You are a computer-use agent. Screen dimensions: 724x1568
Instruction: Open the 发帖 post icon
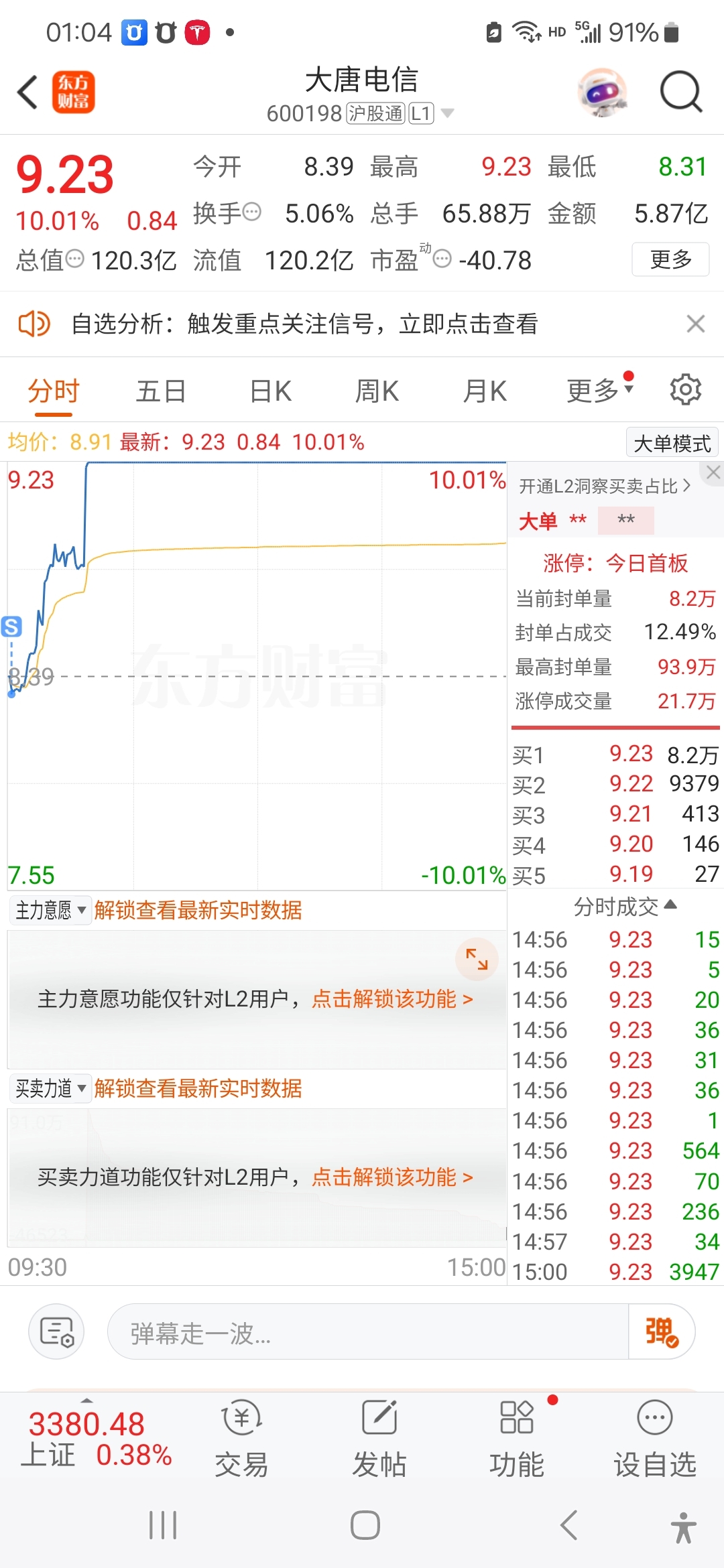(379, 1417)
